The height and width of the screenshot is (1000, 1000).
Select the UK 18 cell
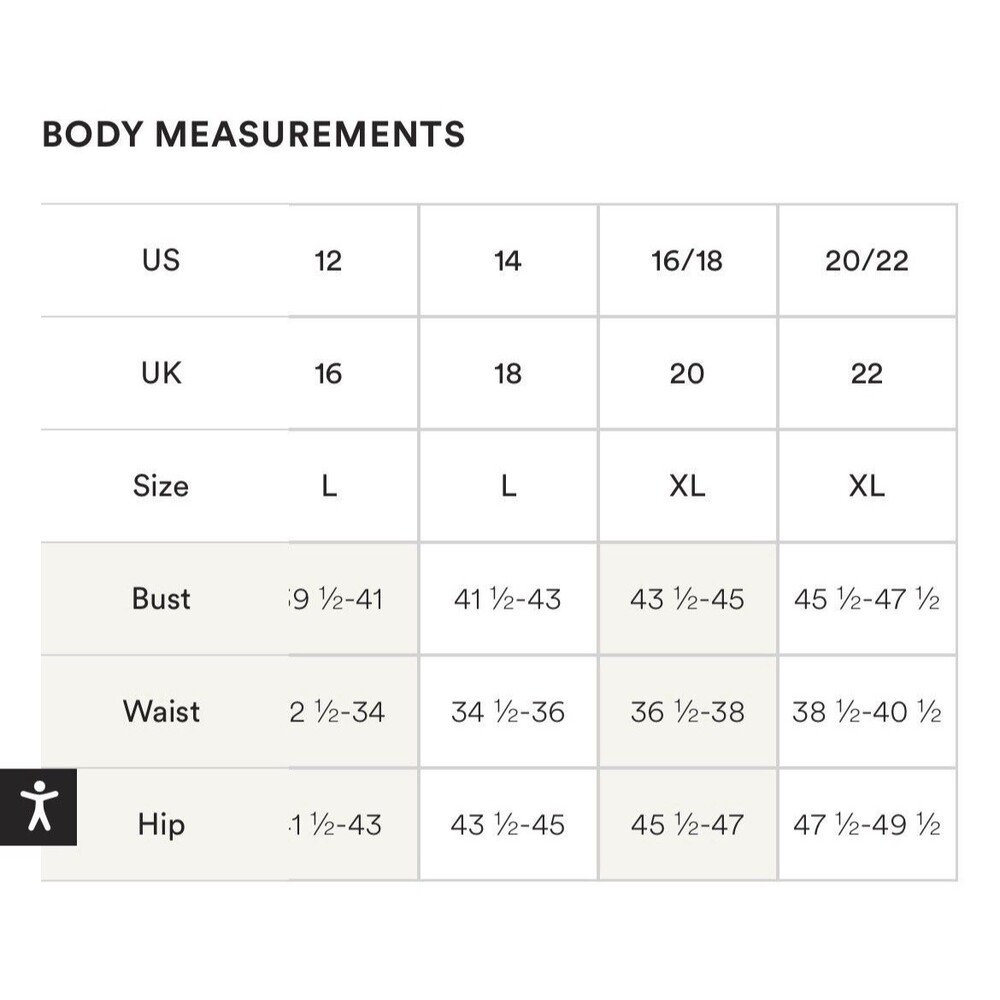click(x=508, y=373)
